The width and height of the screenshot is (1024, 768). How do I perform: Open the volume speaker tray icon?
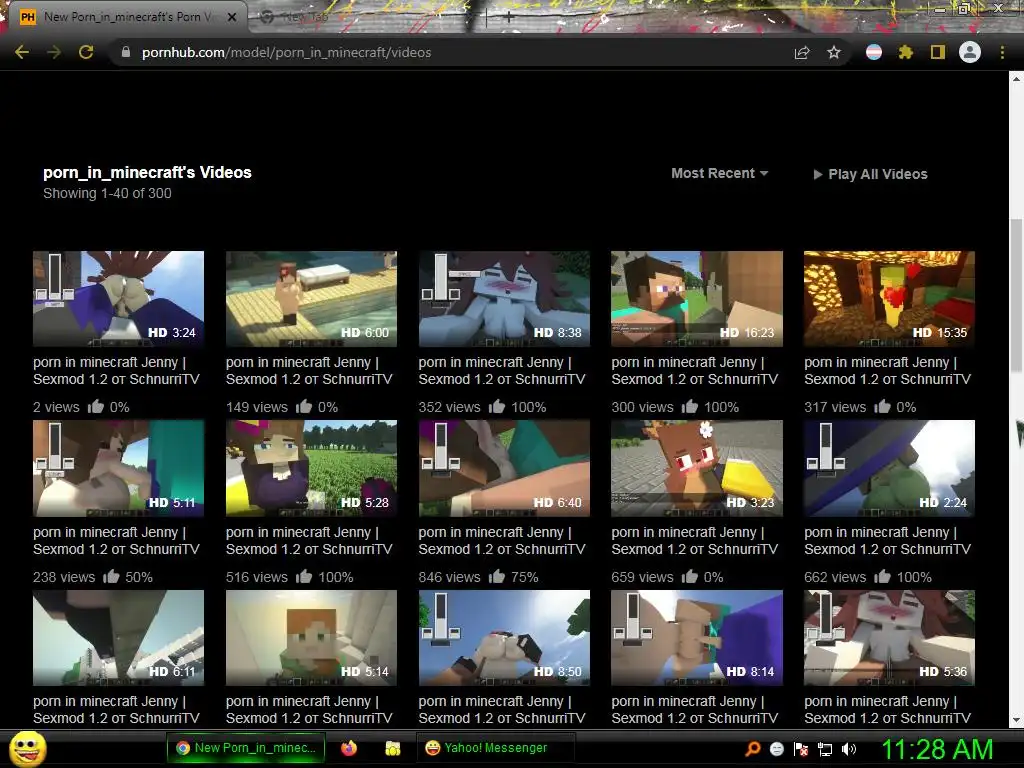point(849,749)
